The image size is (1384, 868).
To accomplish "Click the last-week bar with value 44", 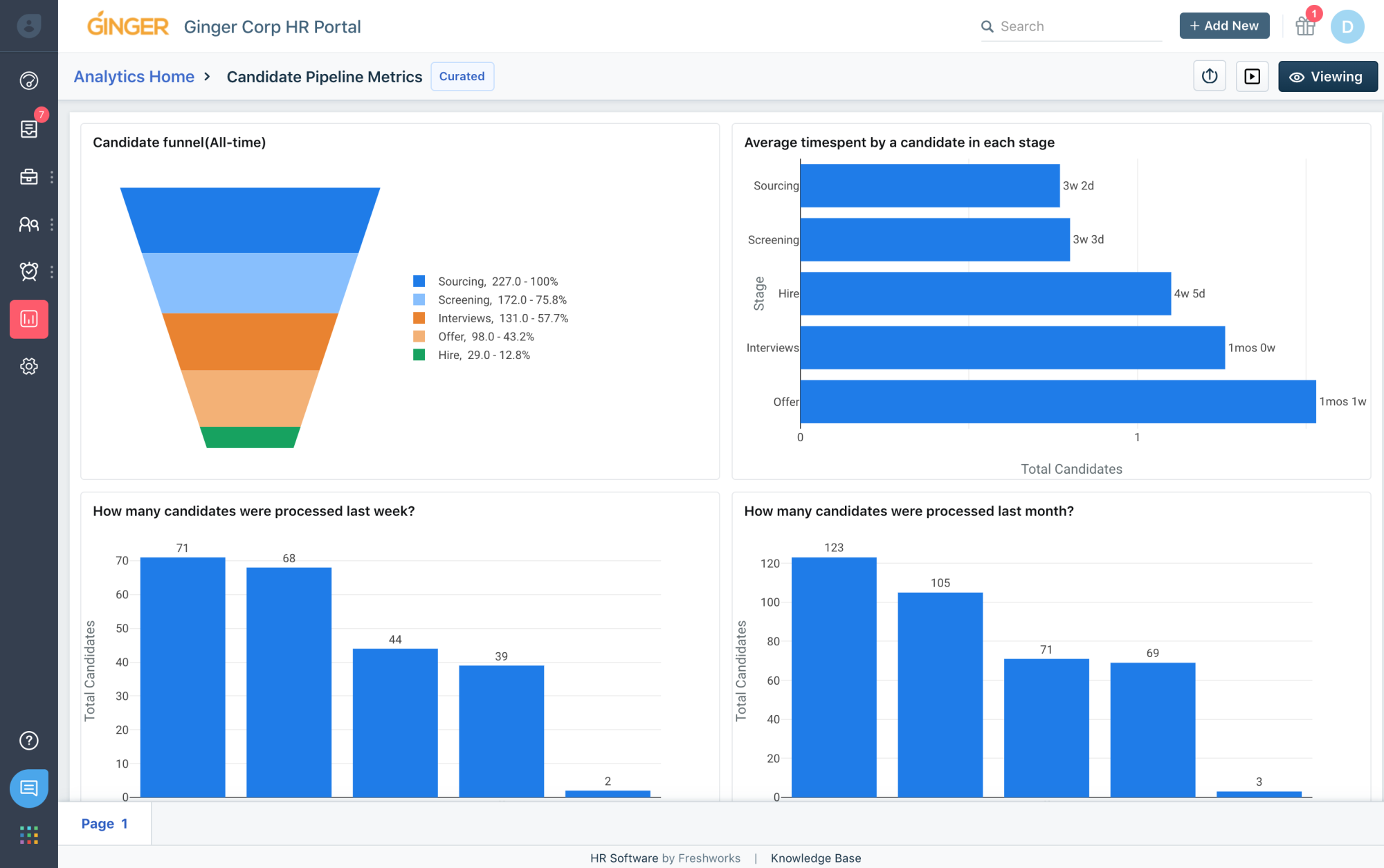I will click(x=395, y=723).
